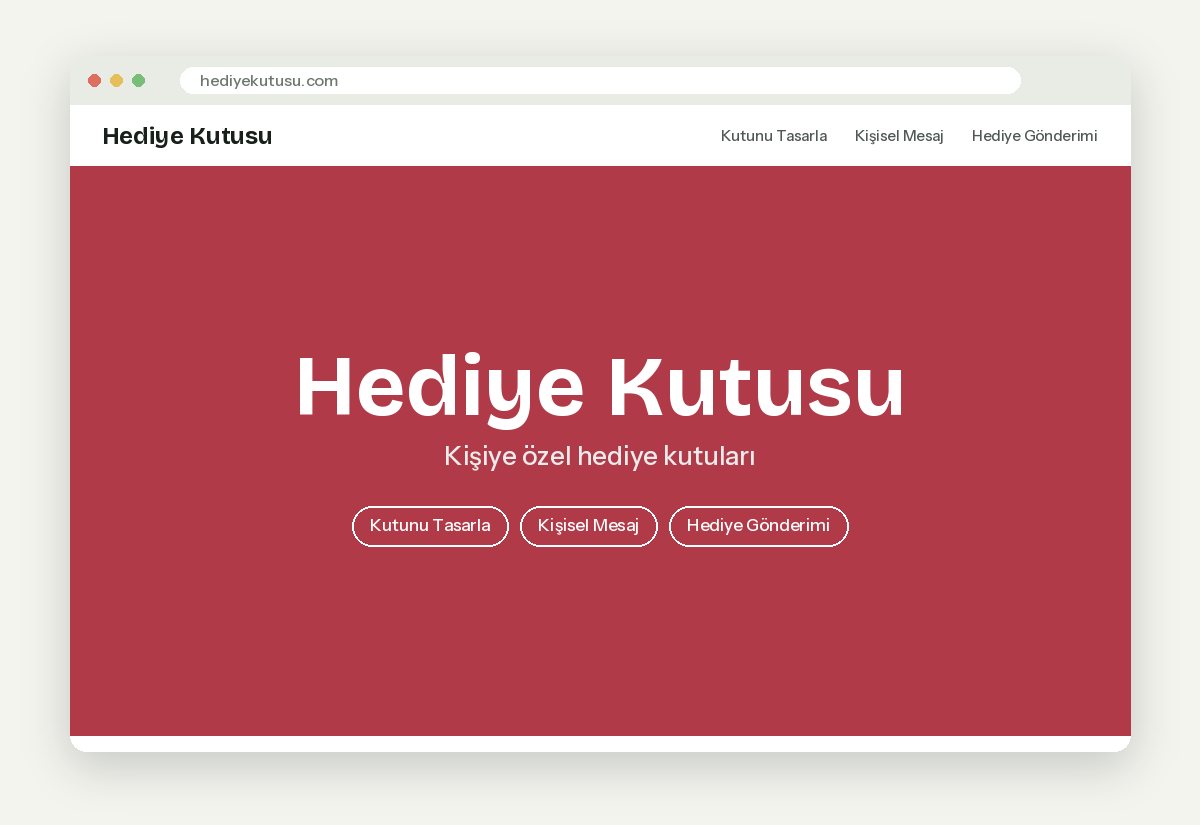Click the Hediye Gönderimi pill button in hero

(758, 526)
